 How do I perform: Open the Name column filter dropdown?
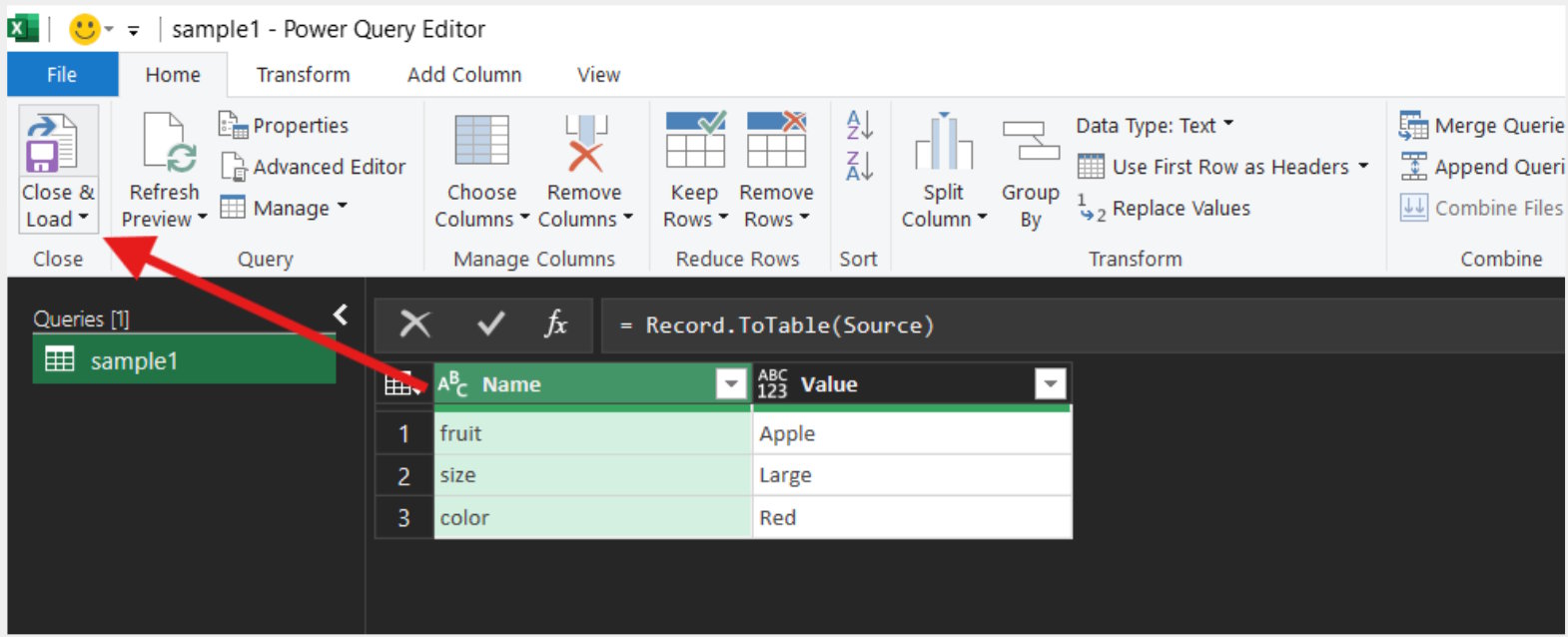[732, 383]
